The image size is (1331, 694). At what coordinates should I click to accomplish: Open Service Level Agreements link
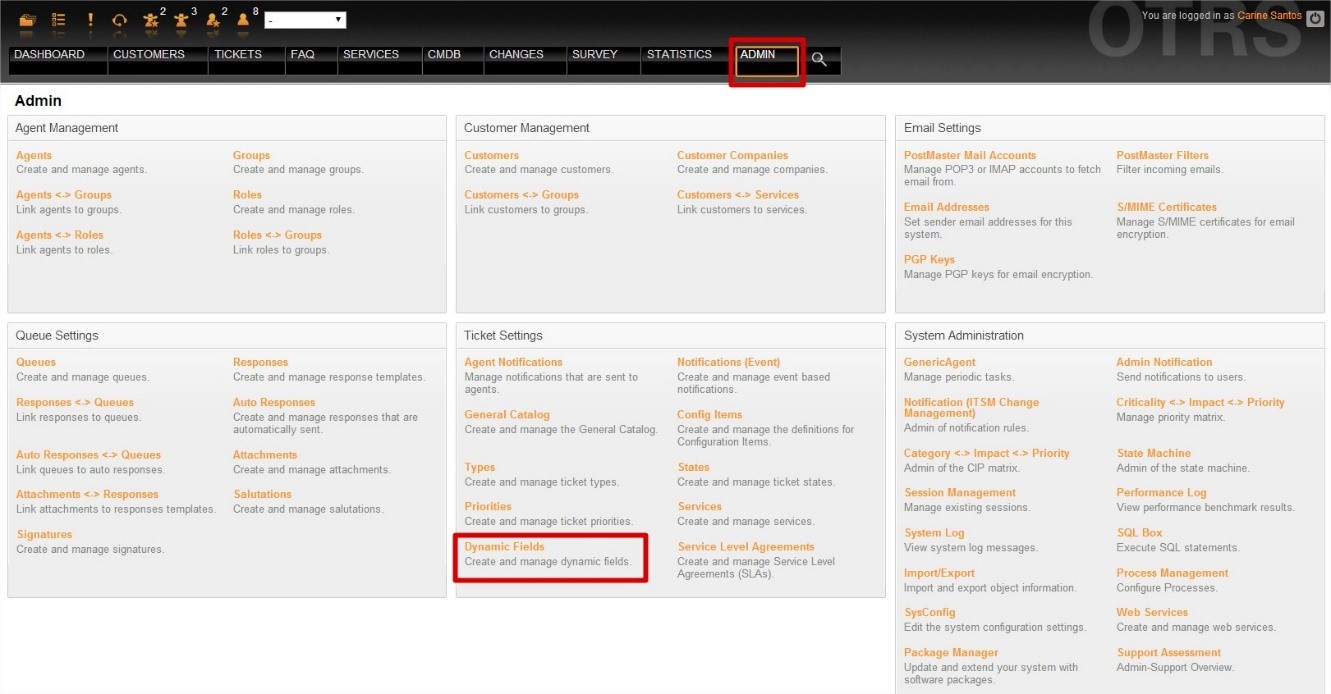click(x=745, y=547)
